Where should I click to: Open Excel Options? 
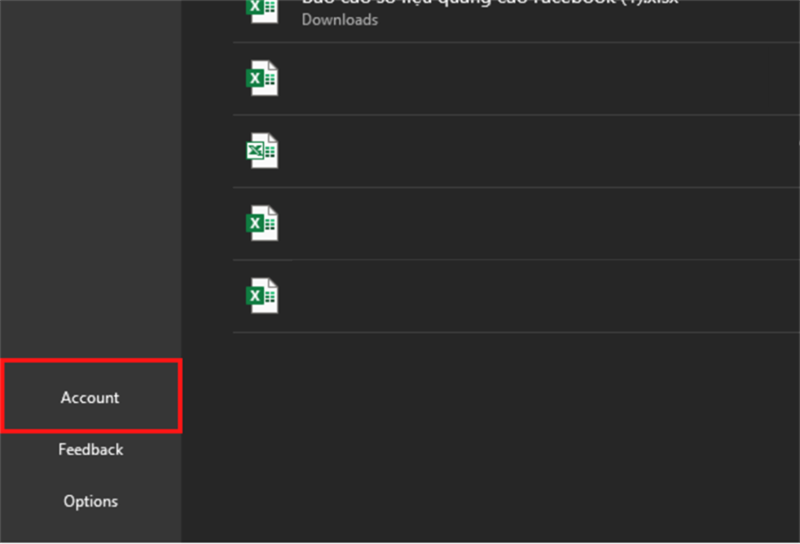(x=90, y=501)
